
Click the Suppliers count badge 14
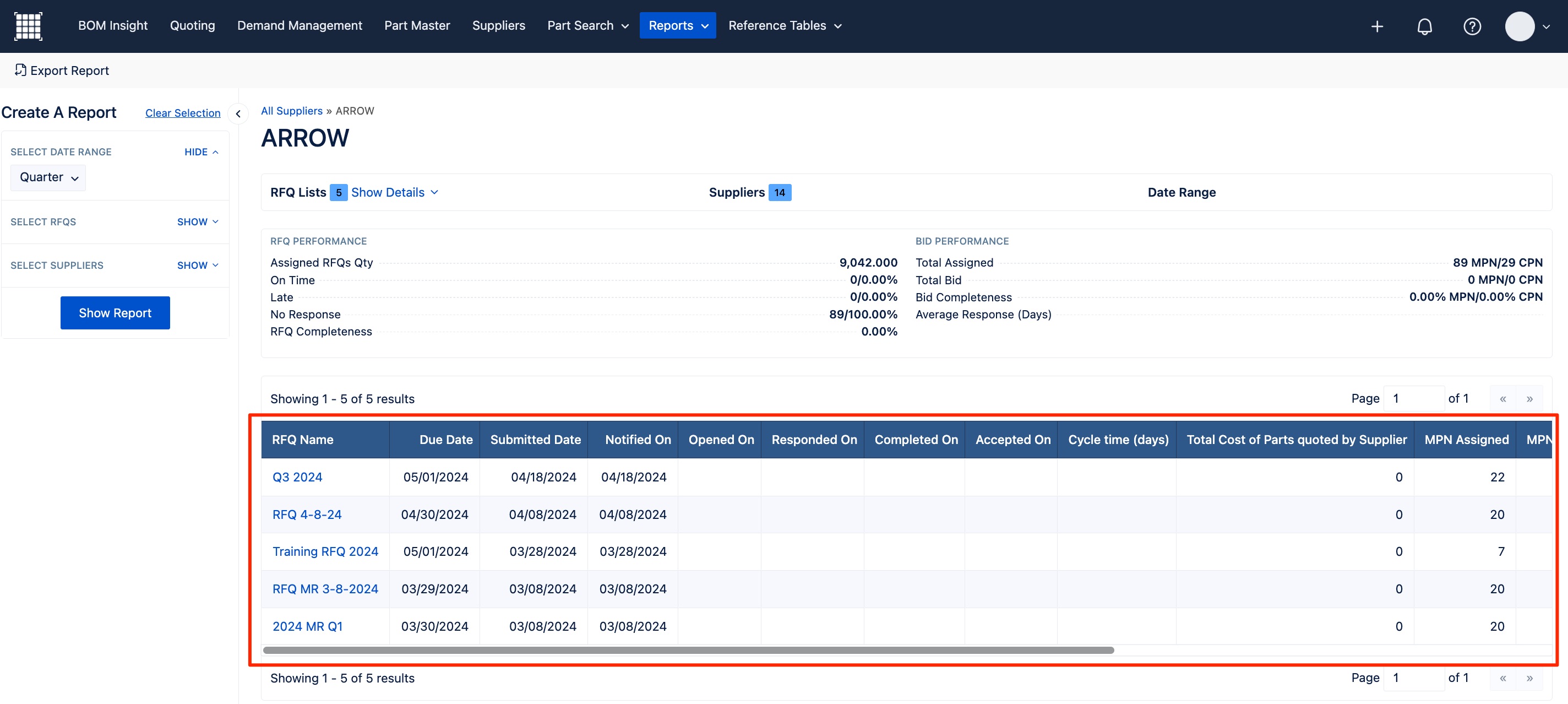click(780, 192)
